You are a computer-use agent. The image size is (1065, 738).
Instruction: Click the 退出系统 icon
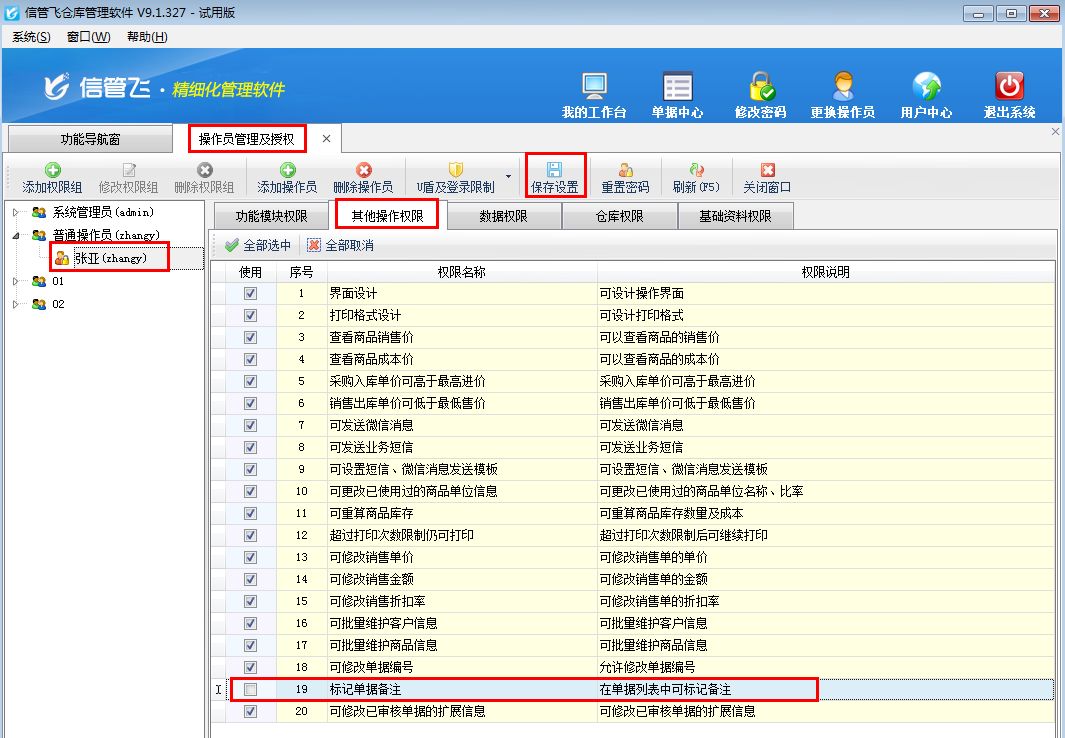(1008, 92)
